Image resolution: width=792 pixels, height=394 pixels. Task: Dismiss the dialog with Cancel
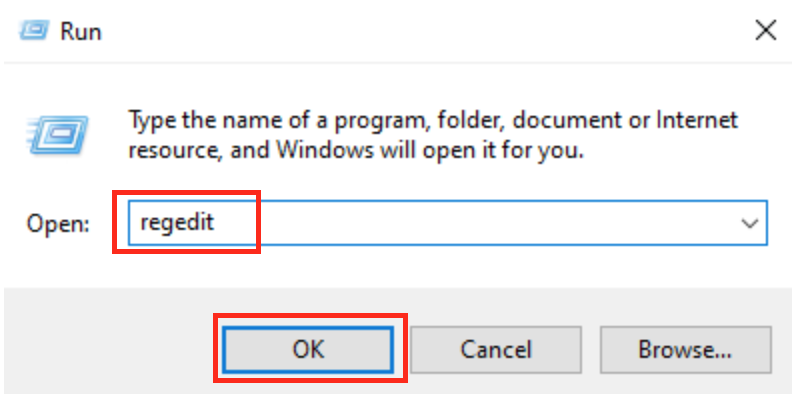point(496,349)
